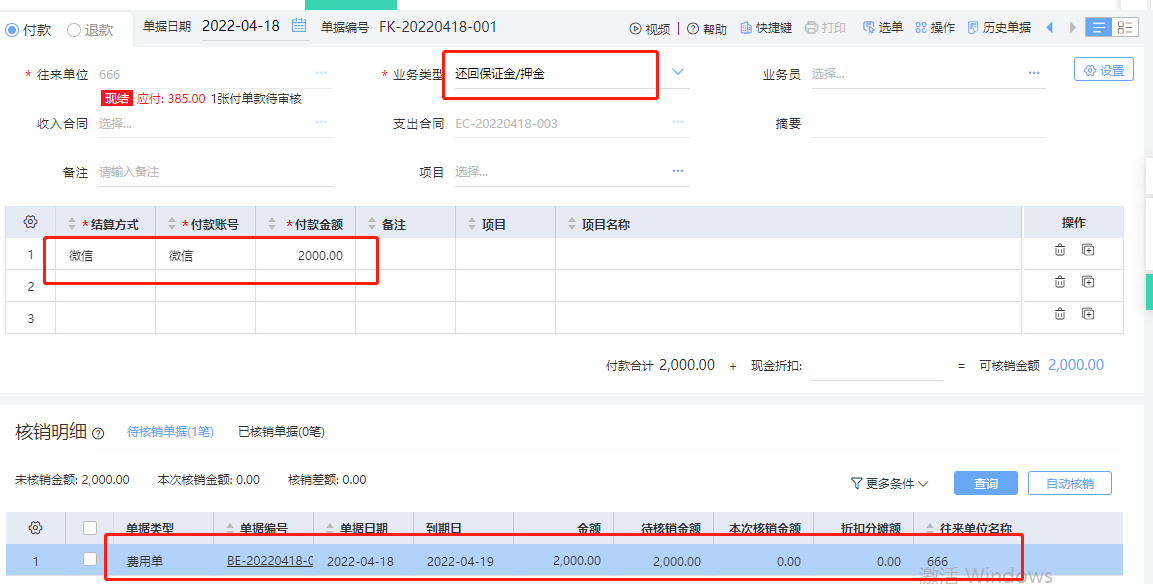The image size is (1153, 584).
Task: Select the 付款 radio button
Action: 12,30
